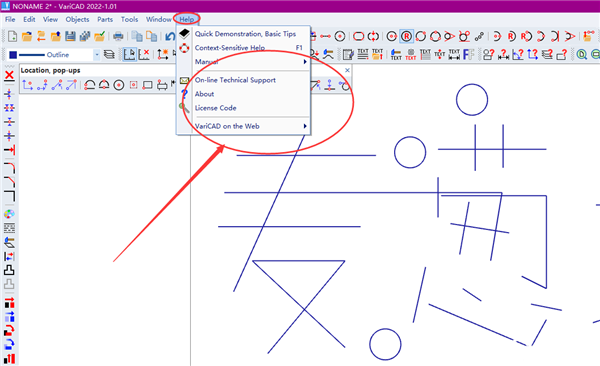
Task: Click the layers stack icon beside Outline
Action: coord(109,55)
